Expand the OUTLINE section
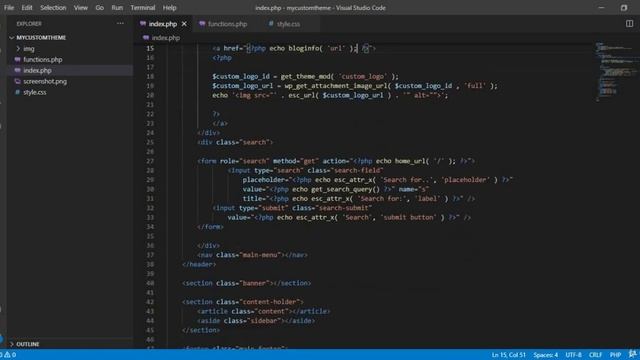 [x=28, y=344]
